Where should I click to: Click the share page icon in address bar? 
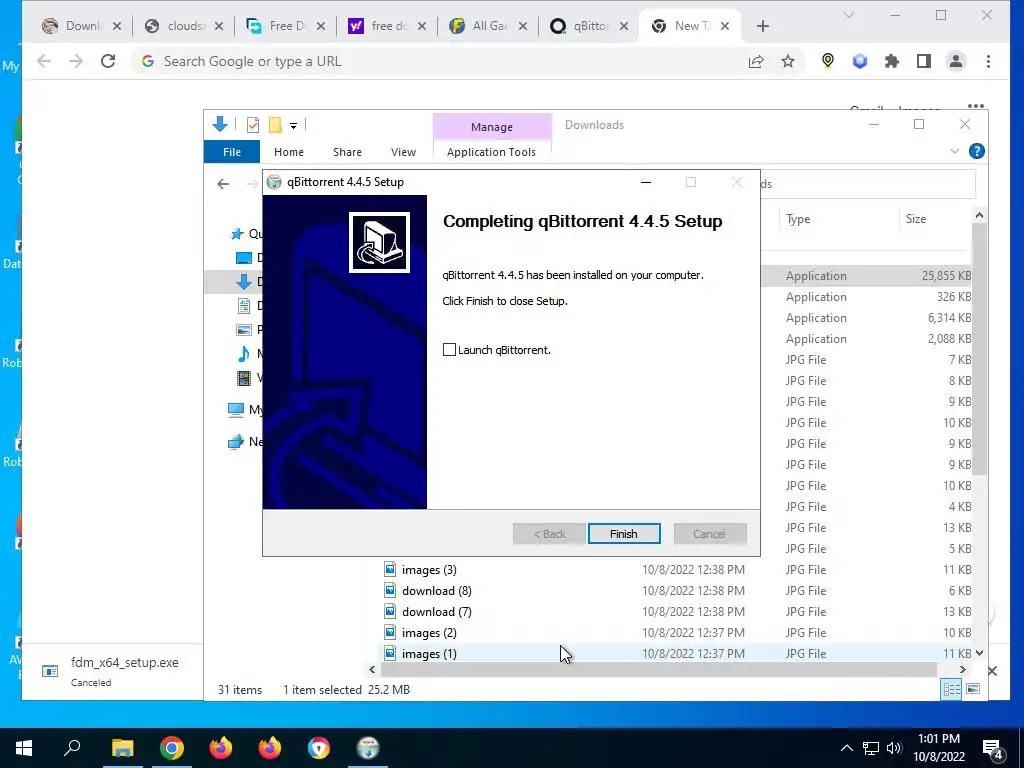point(756,61)
